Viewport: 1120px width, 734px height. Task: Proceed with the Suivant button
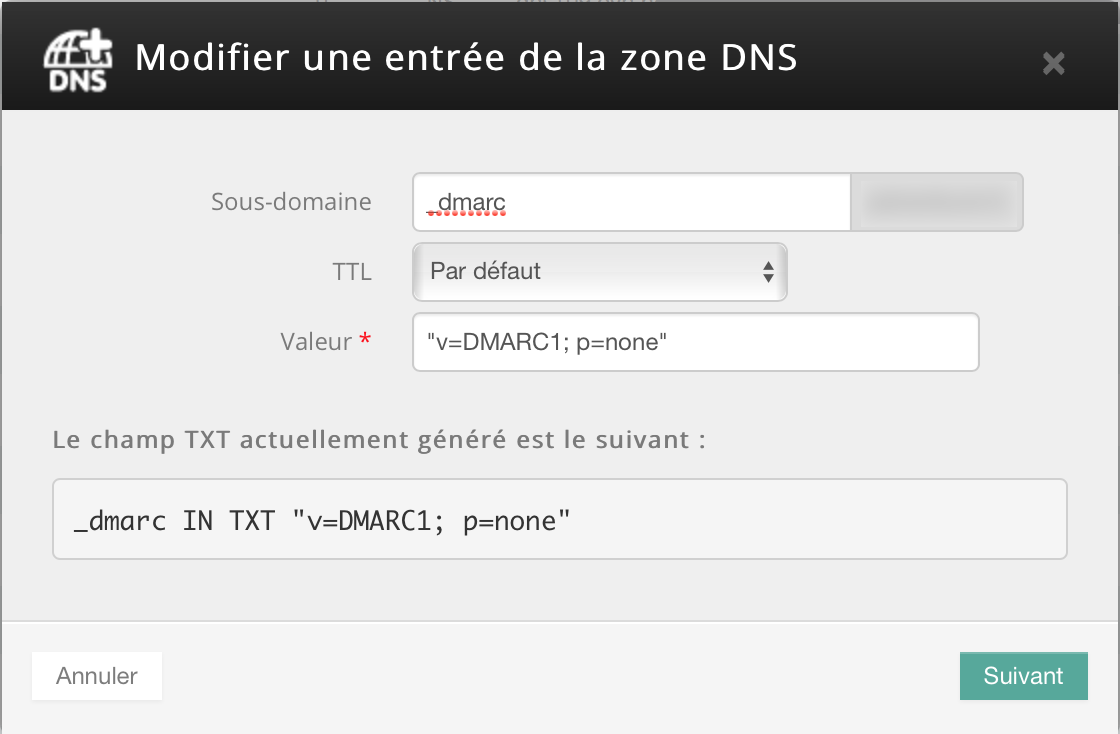pyautogui.click(x=1024, y=676)
